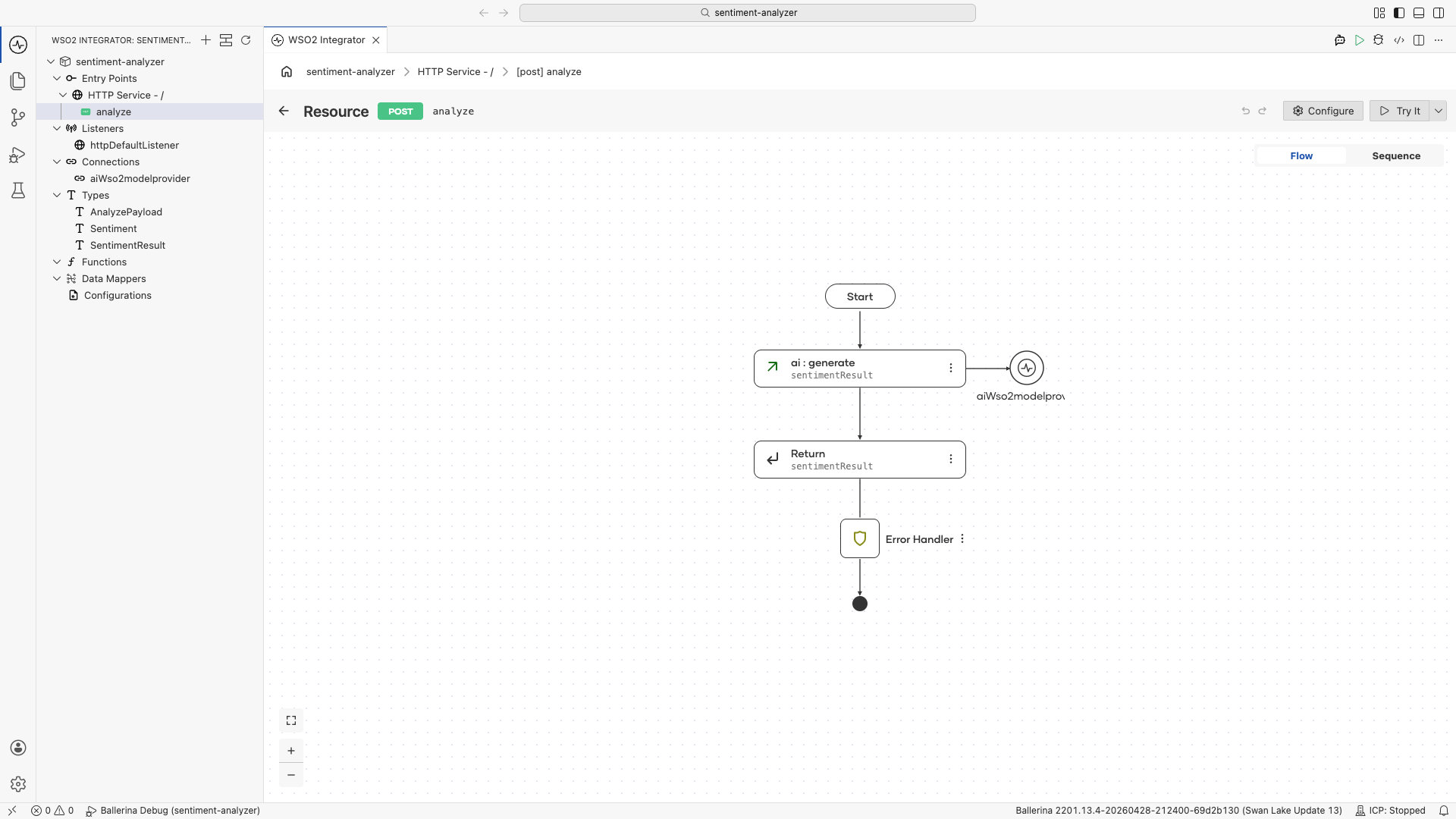Screen dimensions: 1456x819
Task: Open the Try It dropdown arrow
Action: tap(1439, 111)
